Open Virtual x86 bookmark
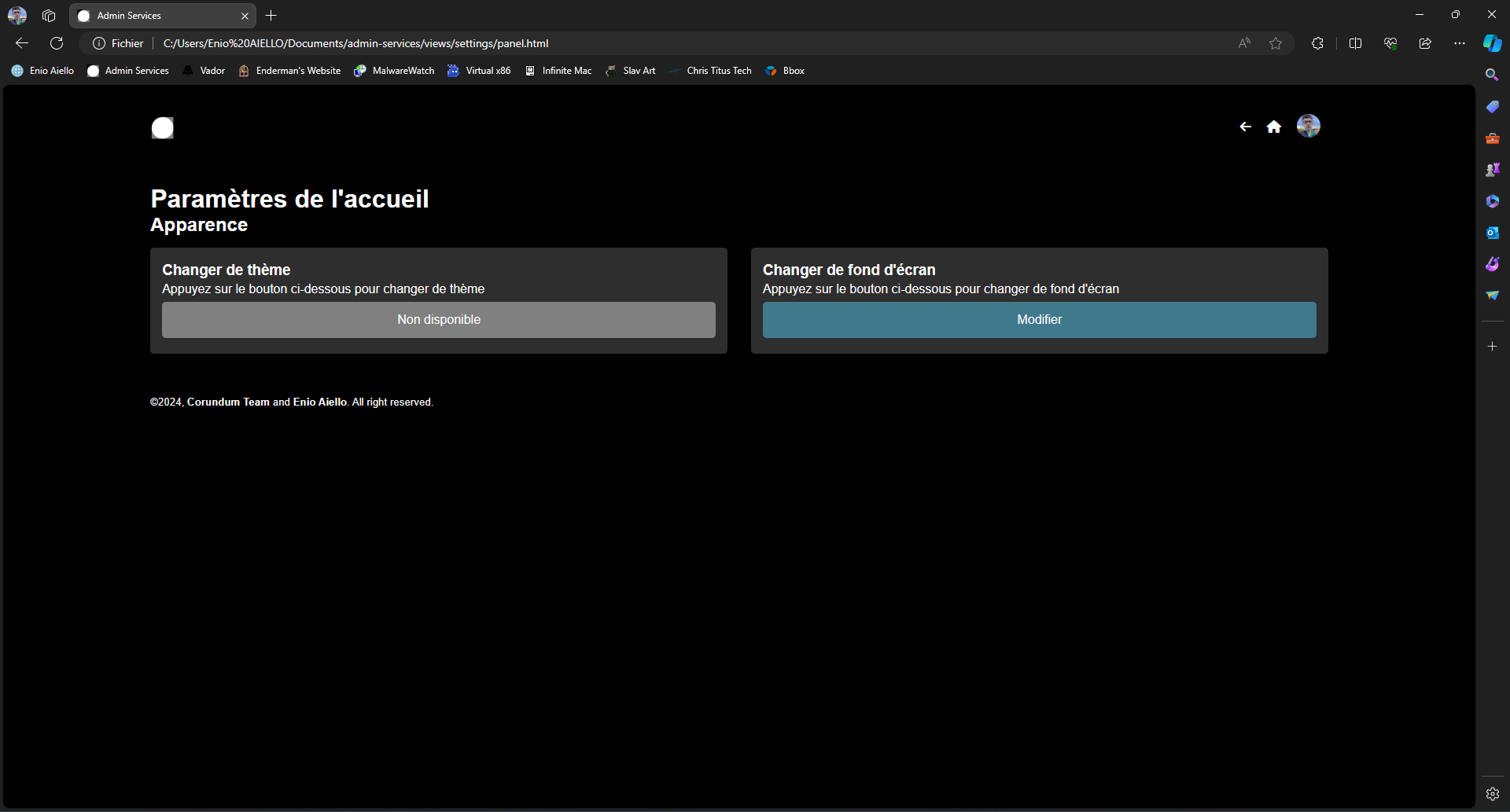Image resolution: width=1510 pixels, height=812 pixels. pos(479,71)
